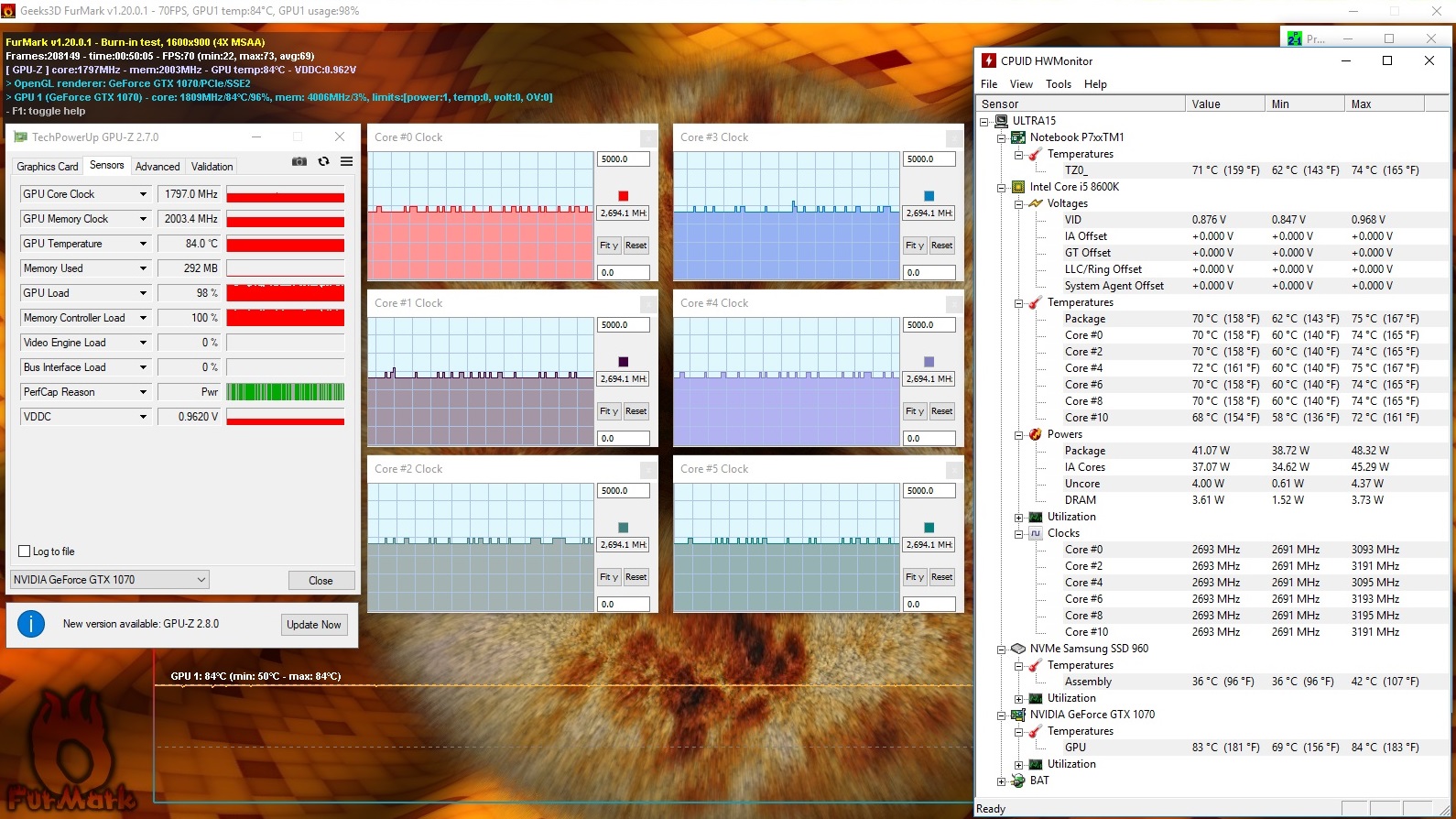Expand the BAT tree node
This screenshot has height=819, width=1456.
coord(1001,781)
